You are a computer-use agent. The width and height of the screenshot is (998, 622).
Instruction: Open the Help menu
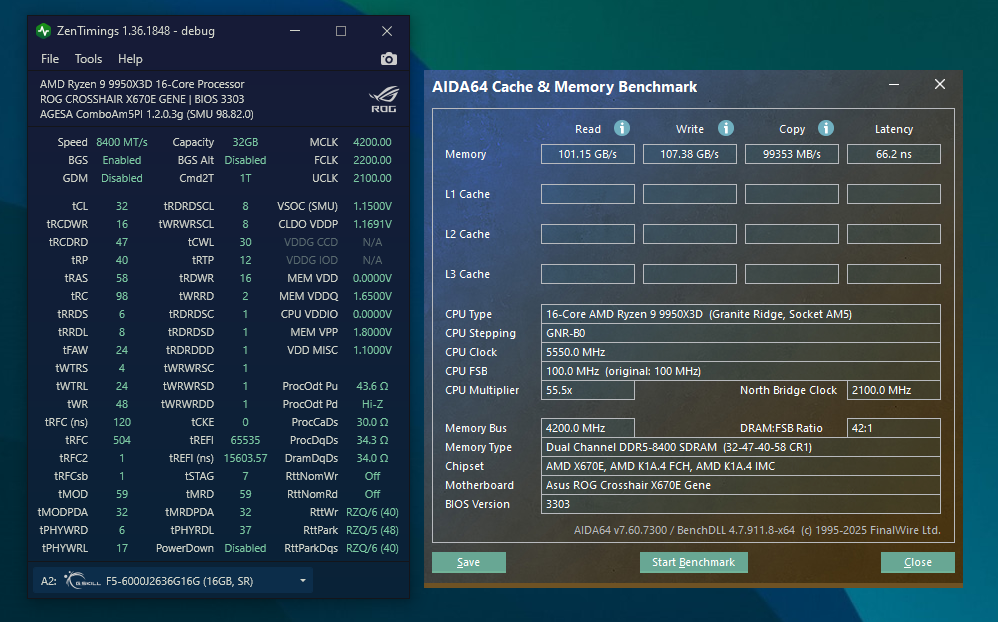130,59
